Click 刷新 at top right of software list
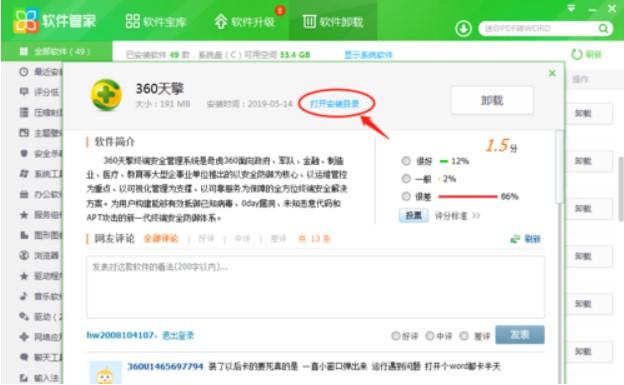This screenshot has width=624, height=385. click(587, 54)
